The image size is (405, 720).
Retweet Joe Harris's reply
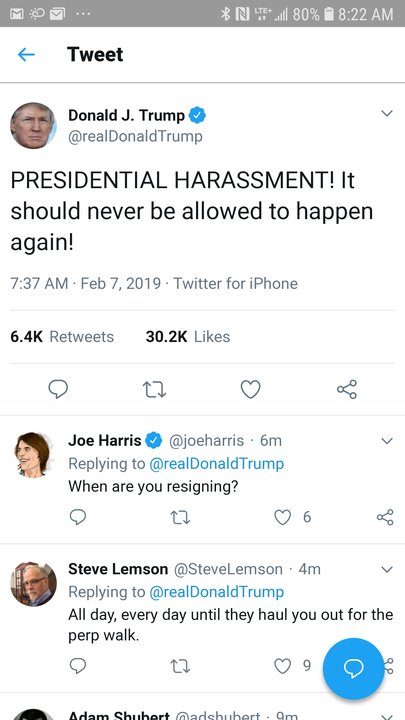[x=180, y=518]
